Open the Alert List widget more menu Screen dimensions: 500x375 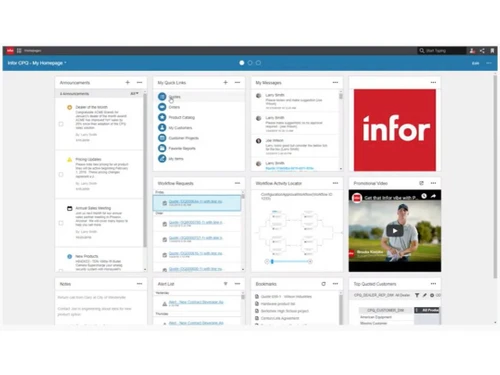(237, 284)
